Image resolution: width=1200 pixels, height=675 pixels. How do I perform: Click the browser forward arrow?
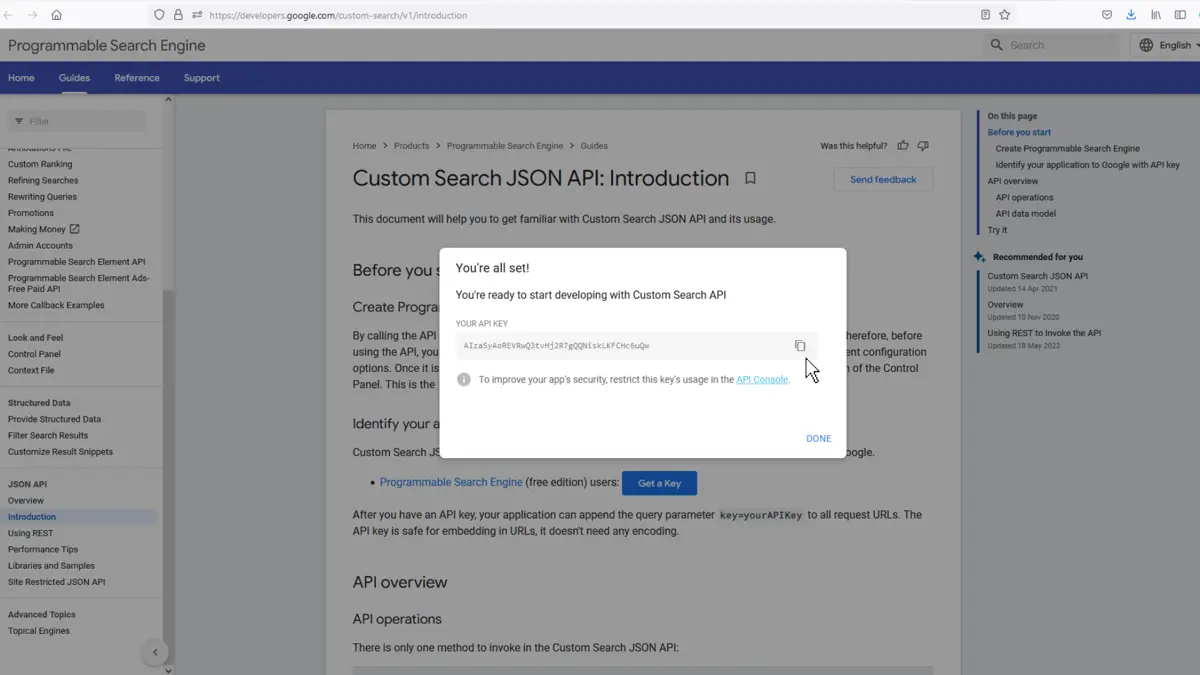[x=32, y=15]
